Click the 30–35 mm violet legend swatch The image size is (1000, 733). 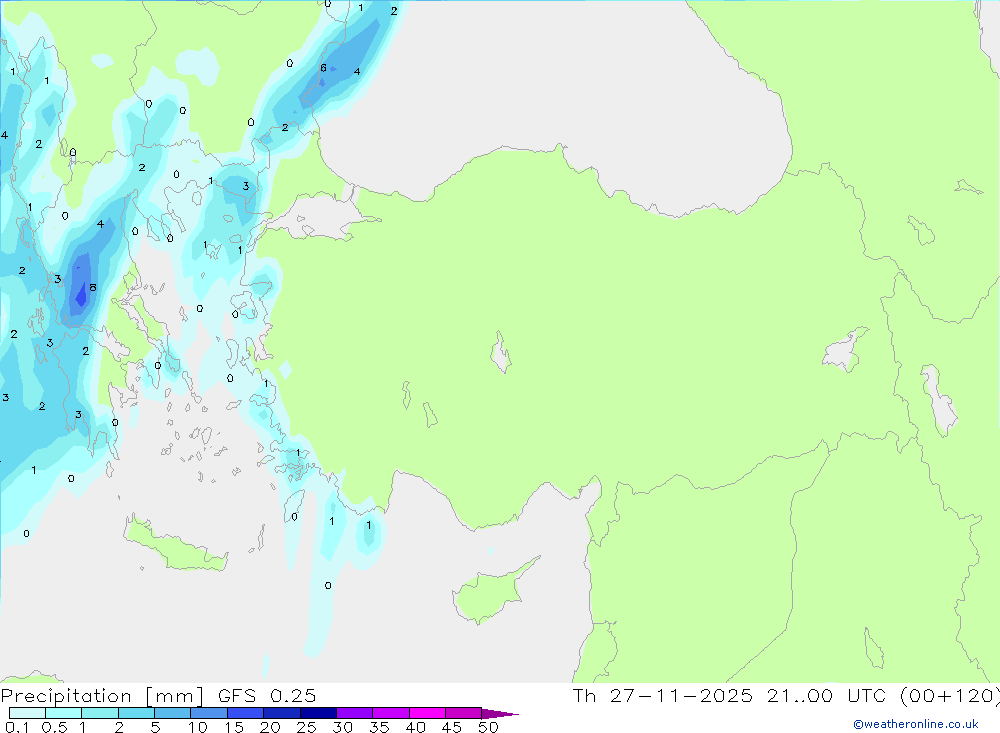pyautogui.click(x=354, y=713)
